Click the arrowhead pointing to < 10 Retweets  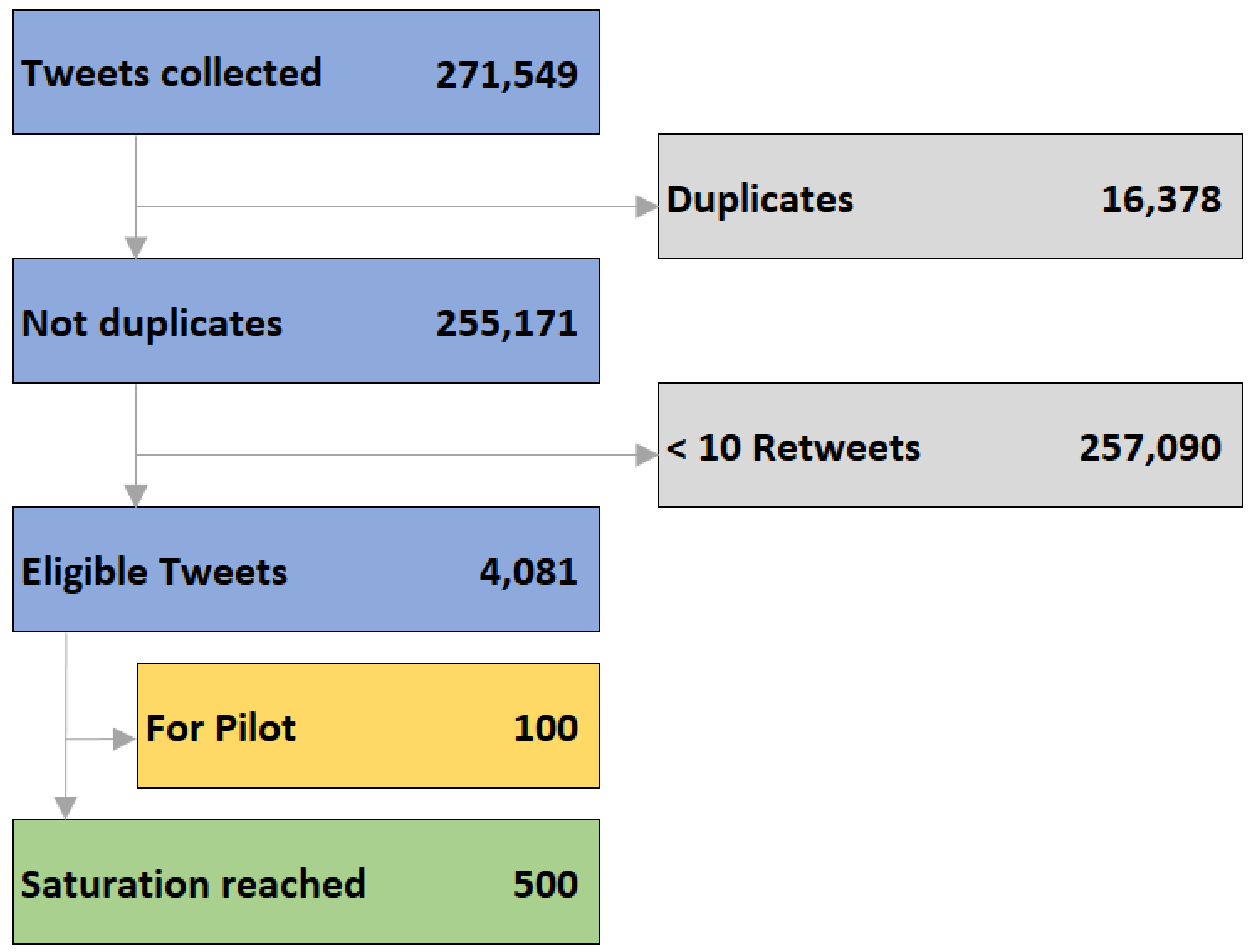pos(646,455)
